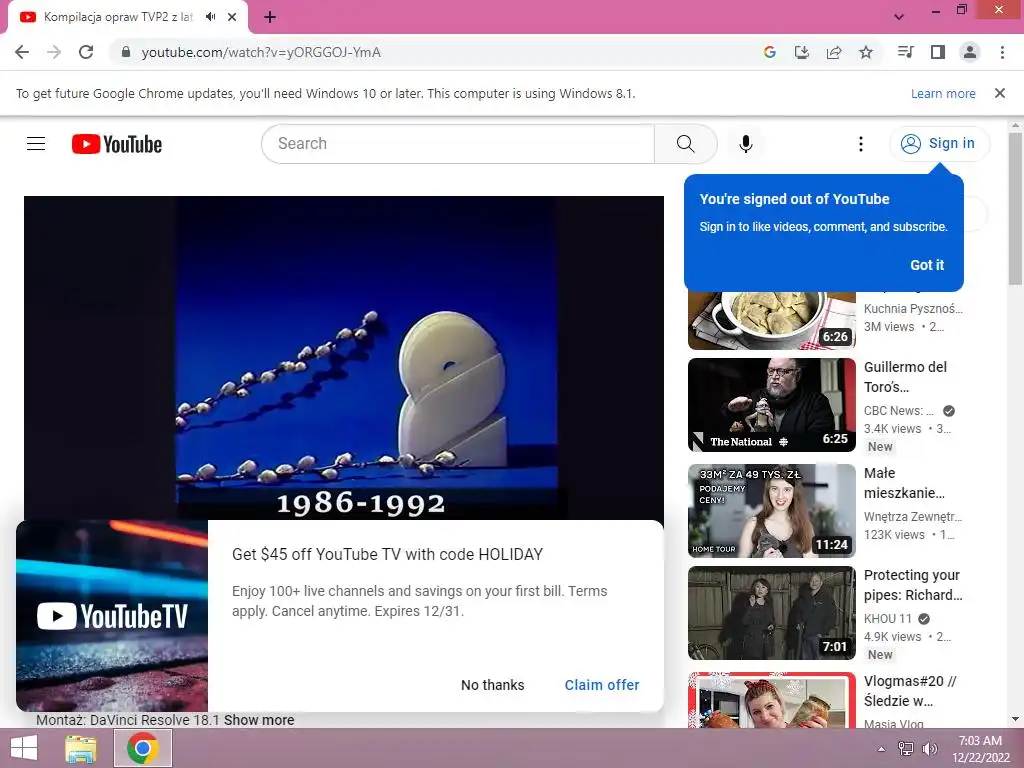Screen dimensions: 1024x768
Task: Open the volume tray icon
Action: pos(930,748)
